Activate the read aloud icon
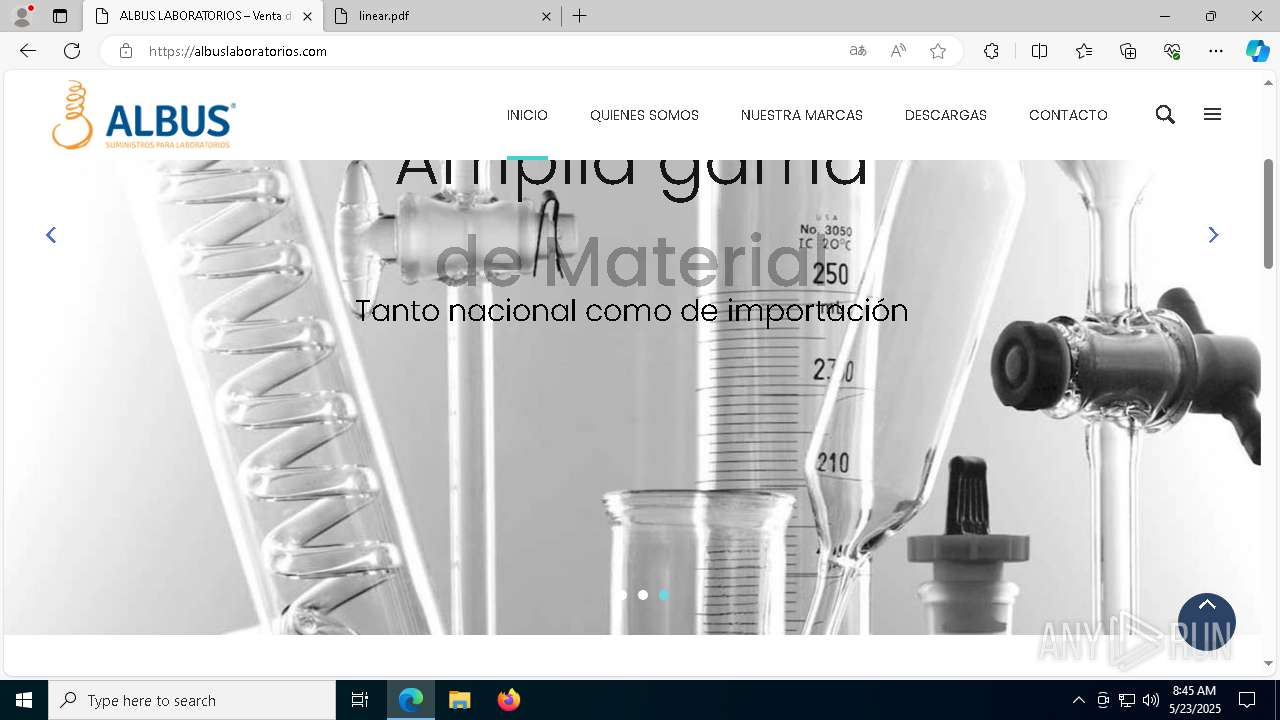 898,51
